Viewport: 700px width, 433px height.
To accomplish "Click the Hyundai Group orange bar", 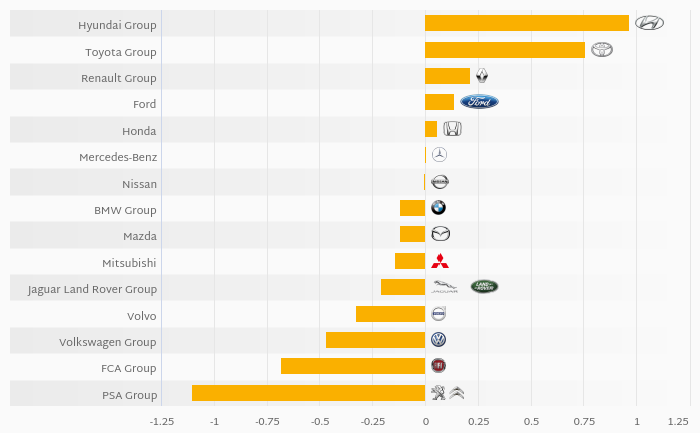I will [x=527, y=23].
